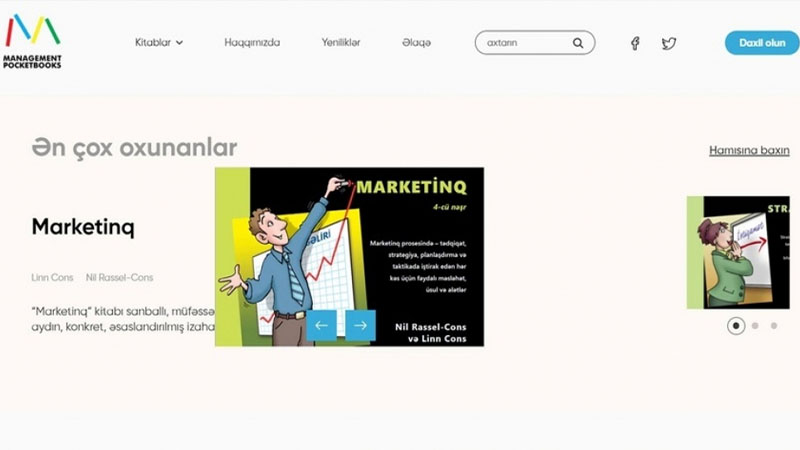Open the Əlaqə menu item
This screenshot has height=450, width=800.
click(x=416, y=42)
